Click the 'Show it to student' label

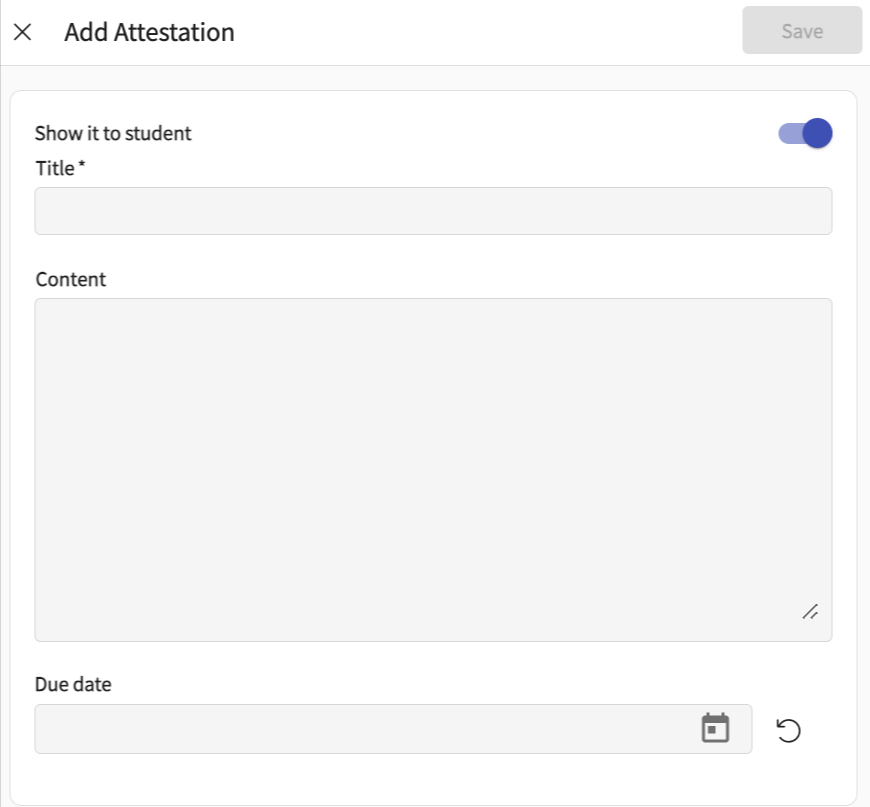pos(113,133)
